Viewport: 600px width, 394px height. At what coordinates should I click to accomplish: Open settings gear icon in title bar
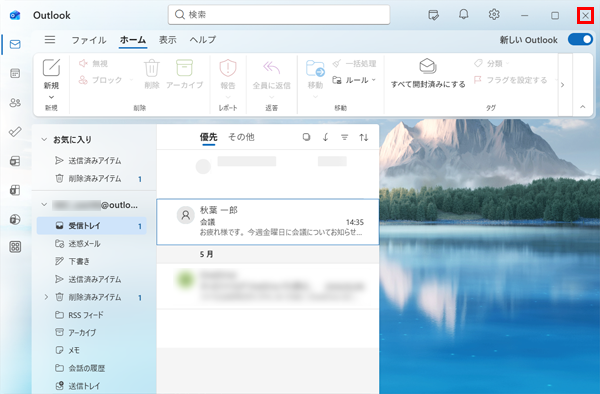pyautogui.click(x=494, y=15)
